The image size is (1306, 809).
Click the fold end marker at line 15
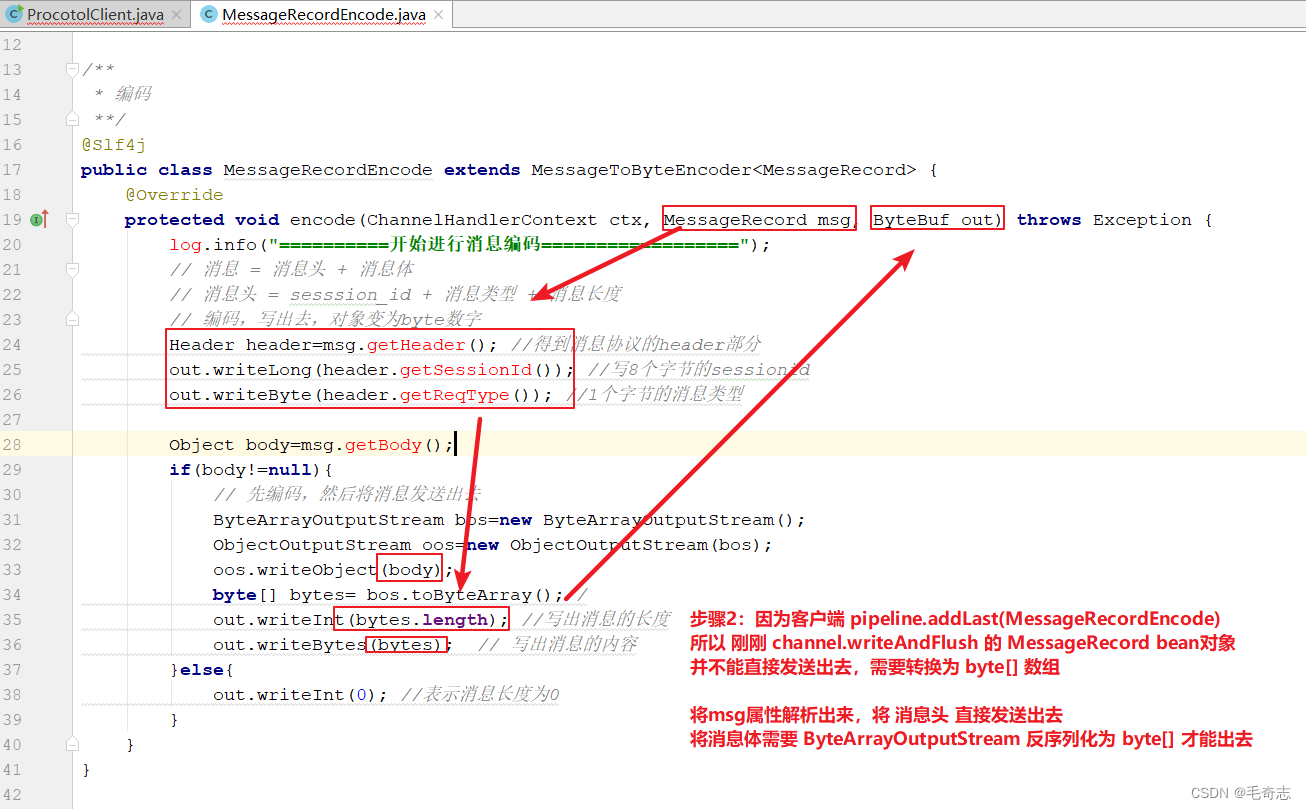click(x=72, y=119)
